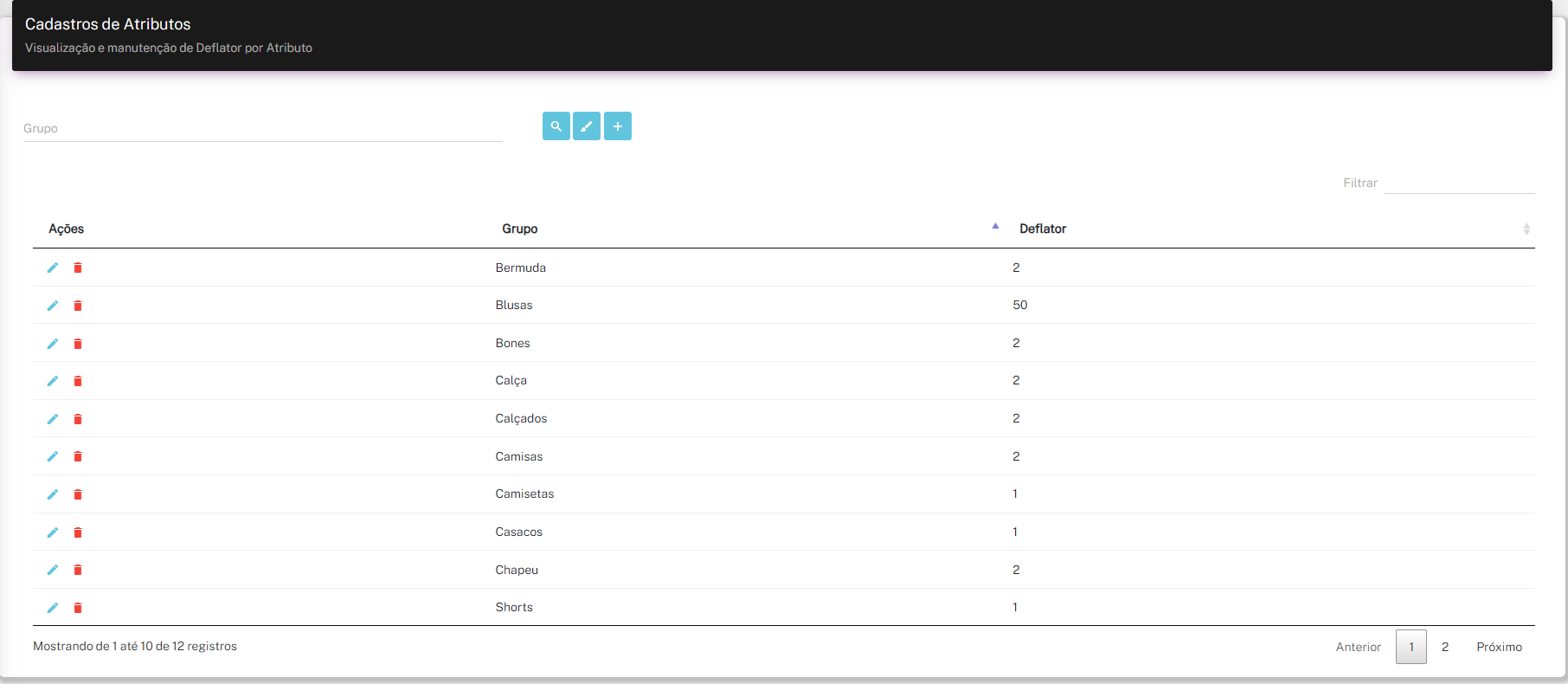The width and height of the screenshot is (1568, 684).
Task: Focus the Grupo input field
Action: 262,128
